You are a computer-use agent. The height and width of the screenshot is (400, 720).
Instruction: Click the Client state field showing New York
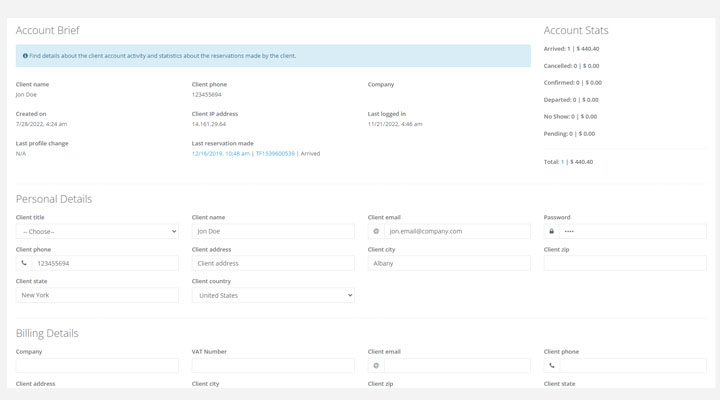tap(97, 295)
